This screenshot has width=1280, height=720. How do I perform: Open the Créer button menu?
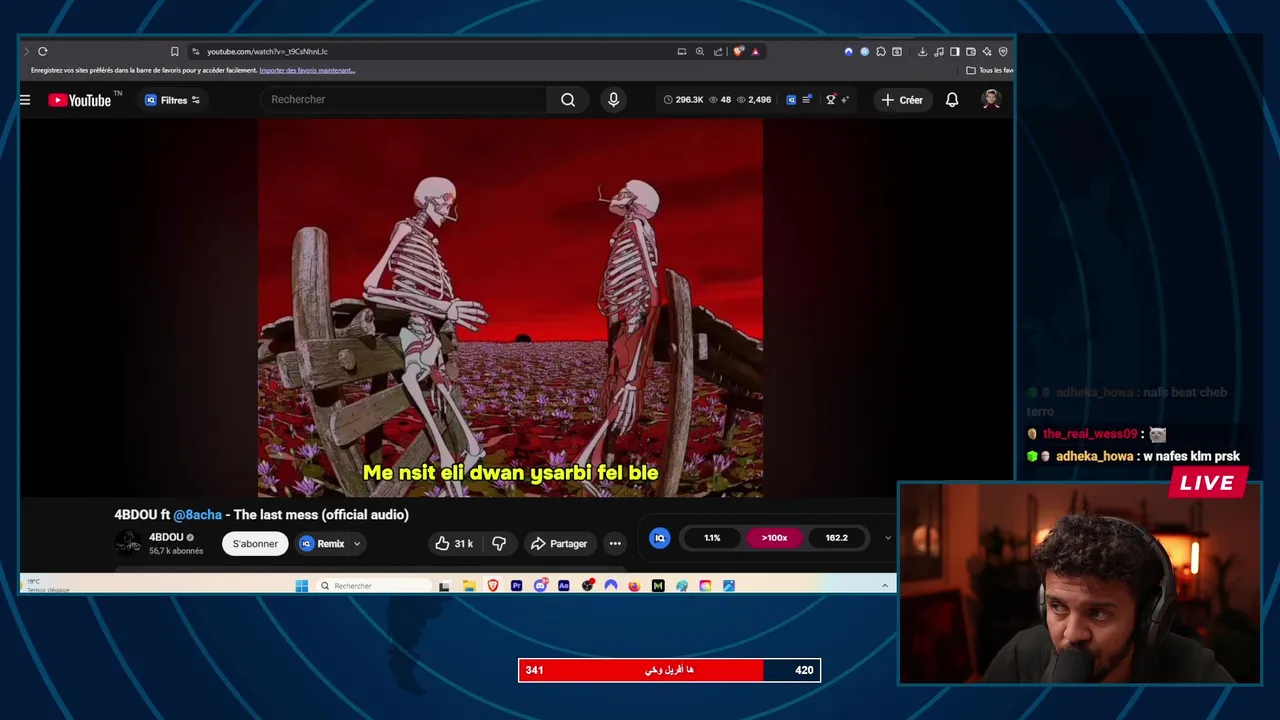click(x=902, y=99)
